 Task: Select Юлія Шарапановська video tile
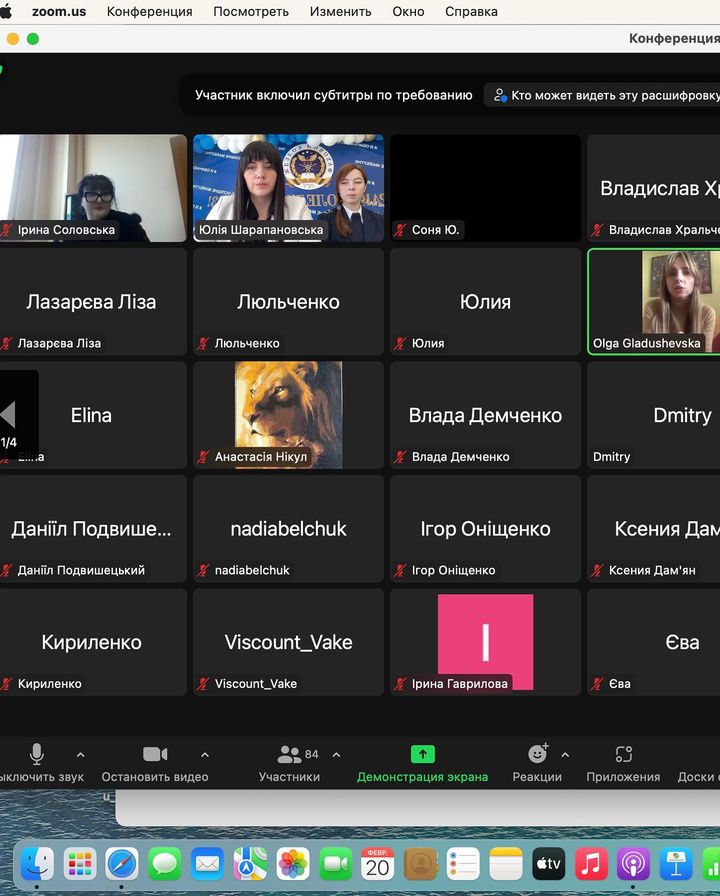289,188
